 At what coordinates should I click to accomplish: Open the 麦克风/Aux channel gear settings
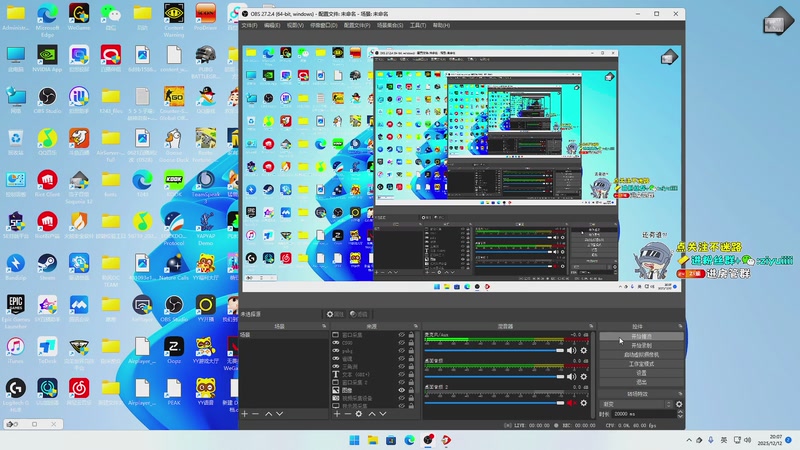click(x=584, y=351)
